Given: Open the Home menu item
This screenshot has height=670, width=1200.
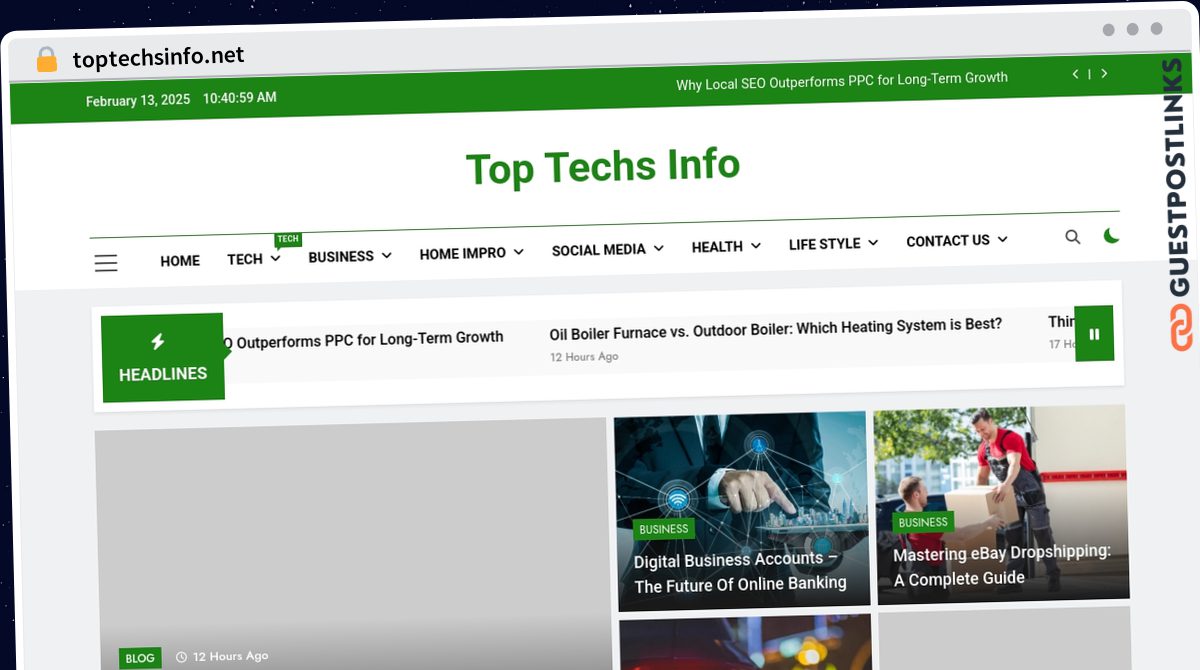Looking at the screenshot, I should 180,261.
